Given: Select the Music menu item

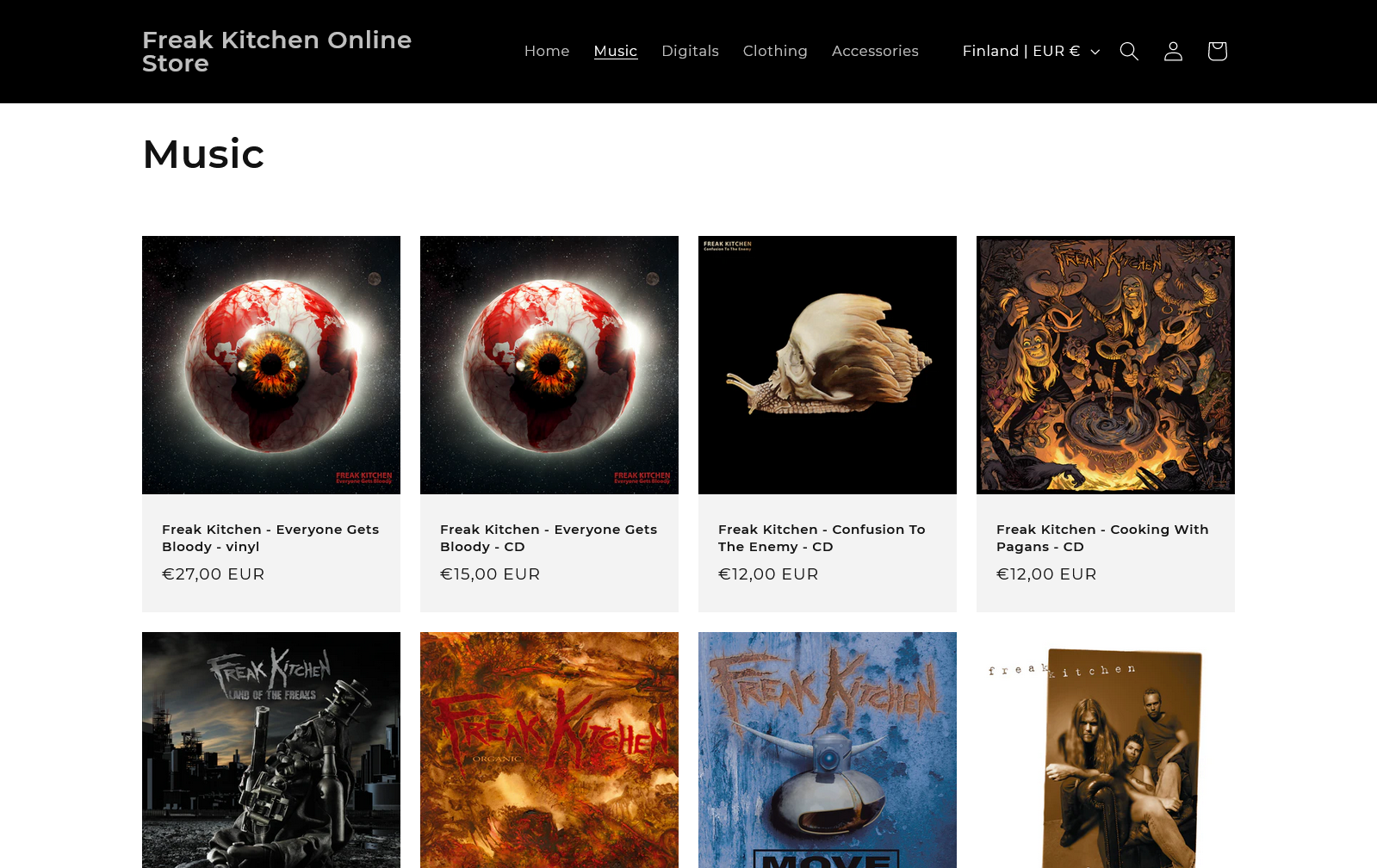Looking at the screenshot, I should click(x=616, y=52).
